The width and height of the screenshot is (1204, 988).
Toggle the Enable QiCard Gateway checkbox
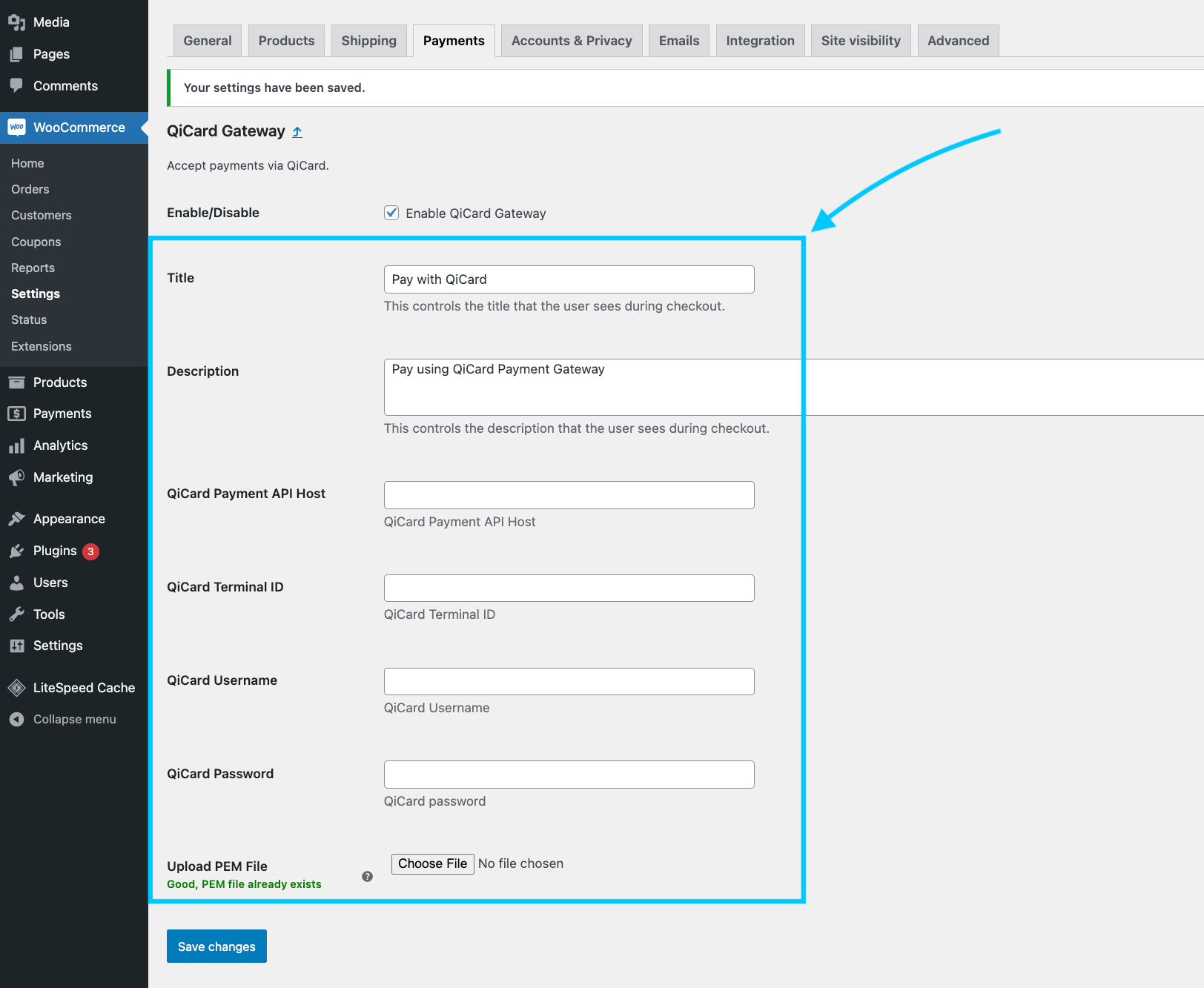coord(391,213)
